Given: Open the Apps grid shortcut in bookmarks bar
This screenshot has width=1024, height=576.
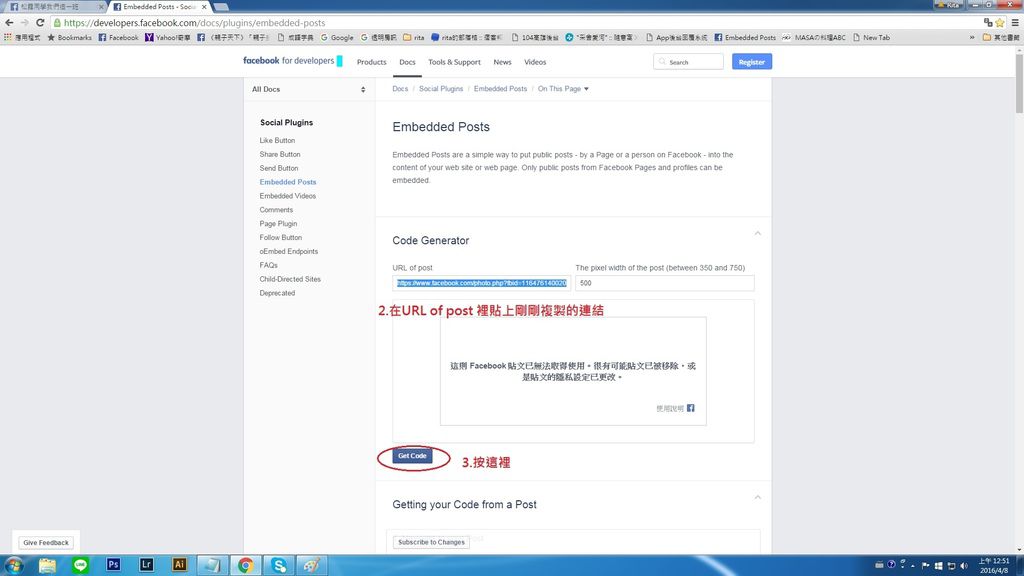Looking at the screenshot, I should point(8,37).
